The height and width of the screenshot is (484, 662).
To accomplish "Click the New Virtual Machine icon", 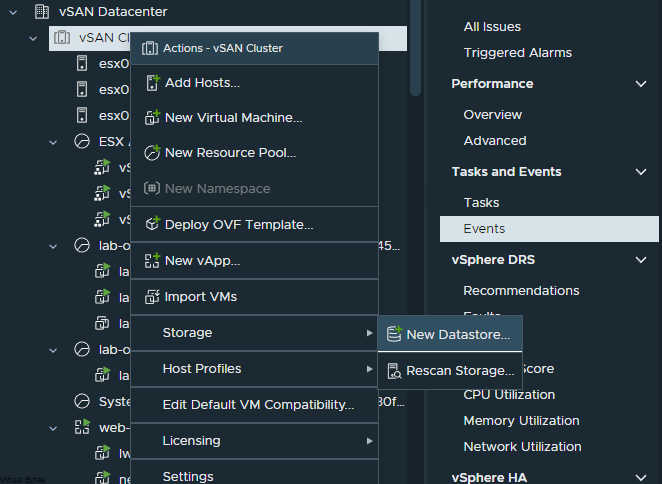I will pos(152,117).
